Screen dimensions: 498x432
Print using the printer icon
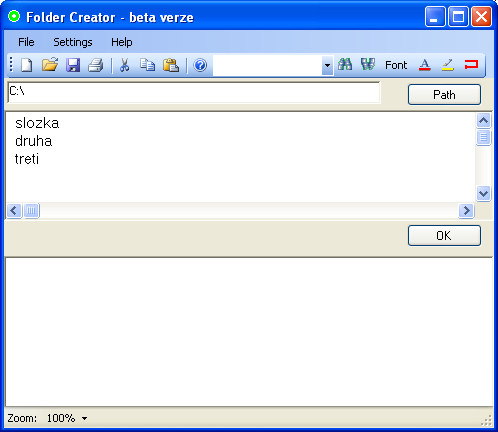click(x=96, y=65)
